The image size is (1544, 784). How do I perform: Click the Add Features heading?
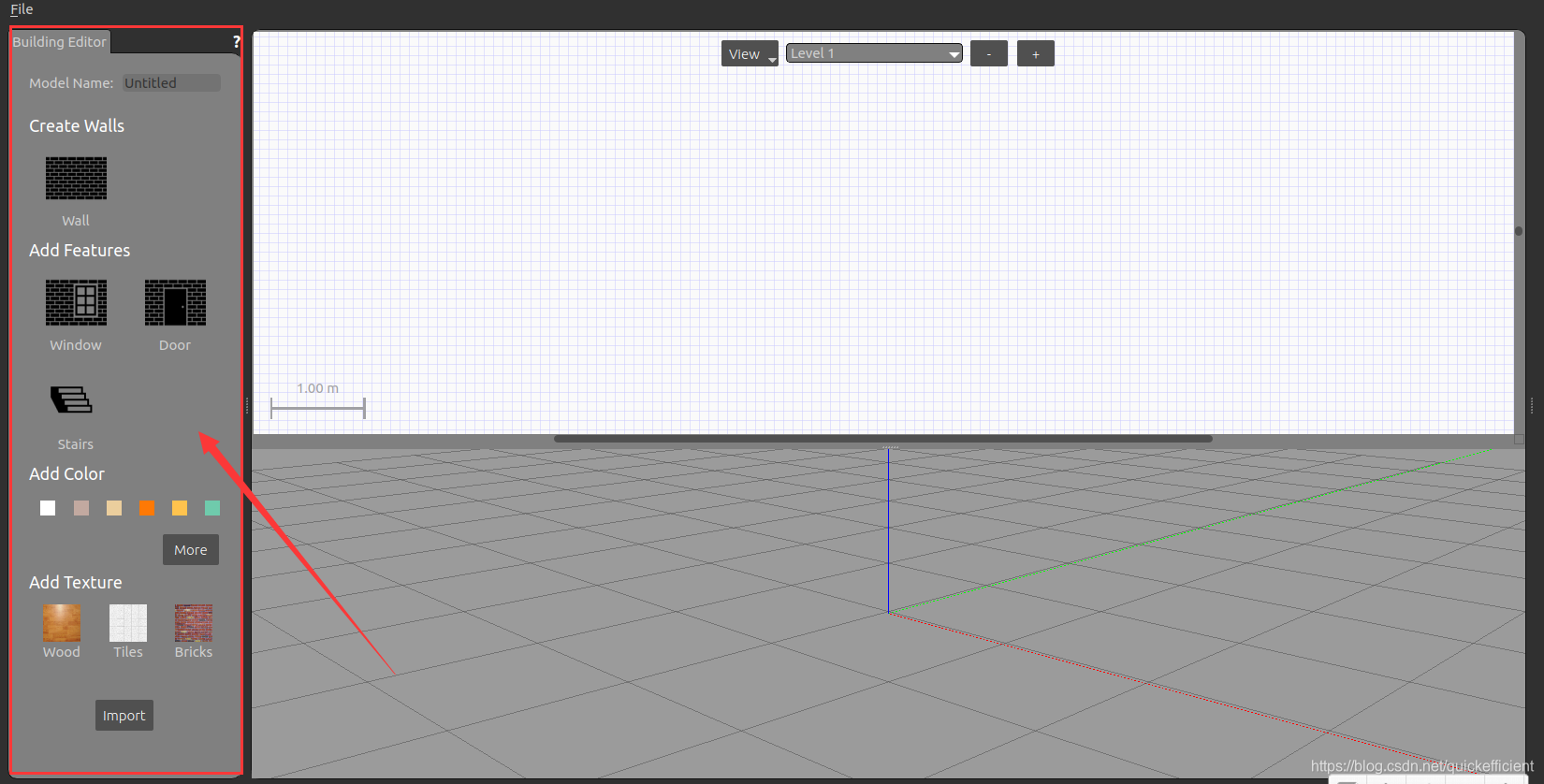[80, 251]
